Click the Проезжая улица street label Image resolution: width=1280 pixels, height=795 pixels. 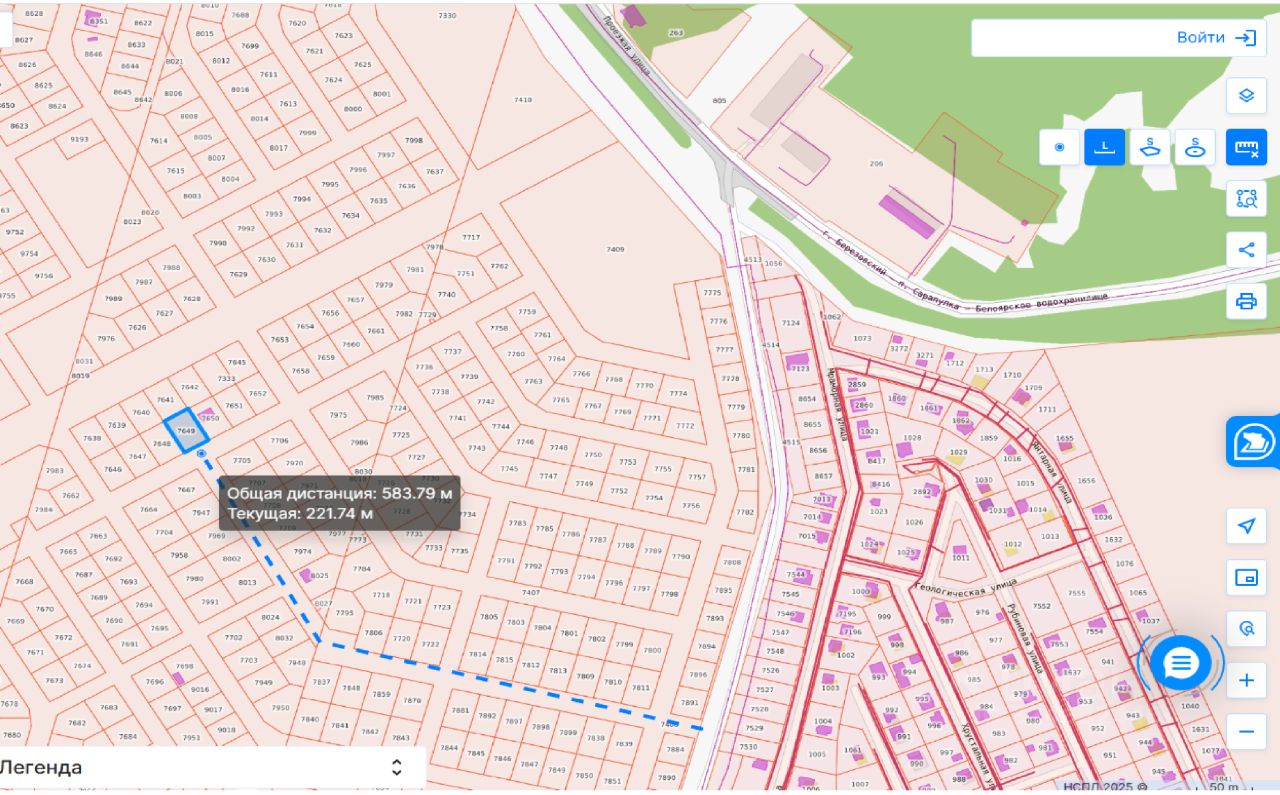(x=626, y=48)
